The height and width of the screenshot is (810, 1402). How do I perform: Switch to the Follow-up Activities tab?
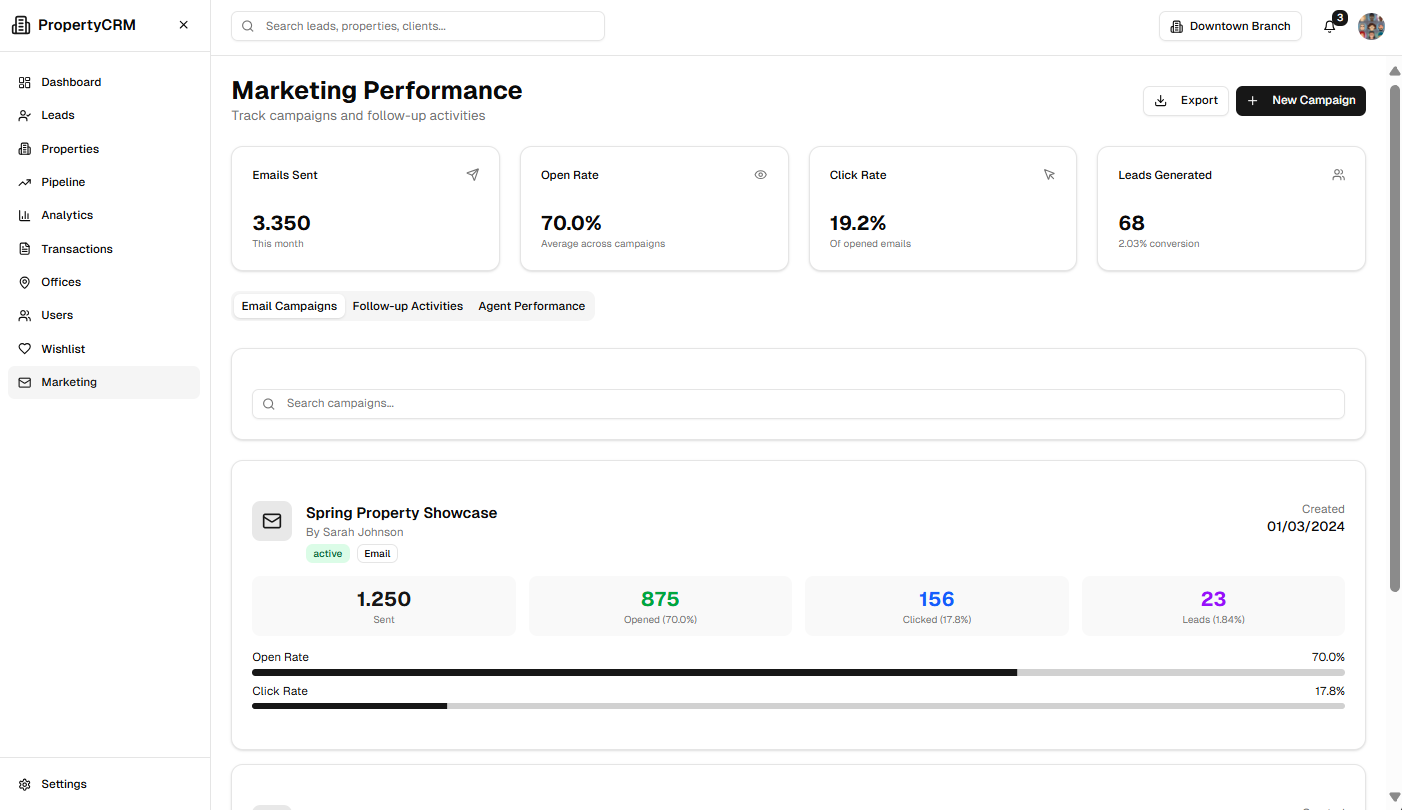[x=408, y=306]
